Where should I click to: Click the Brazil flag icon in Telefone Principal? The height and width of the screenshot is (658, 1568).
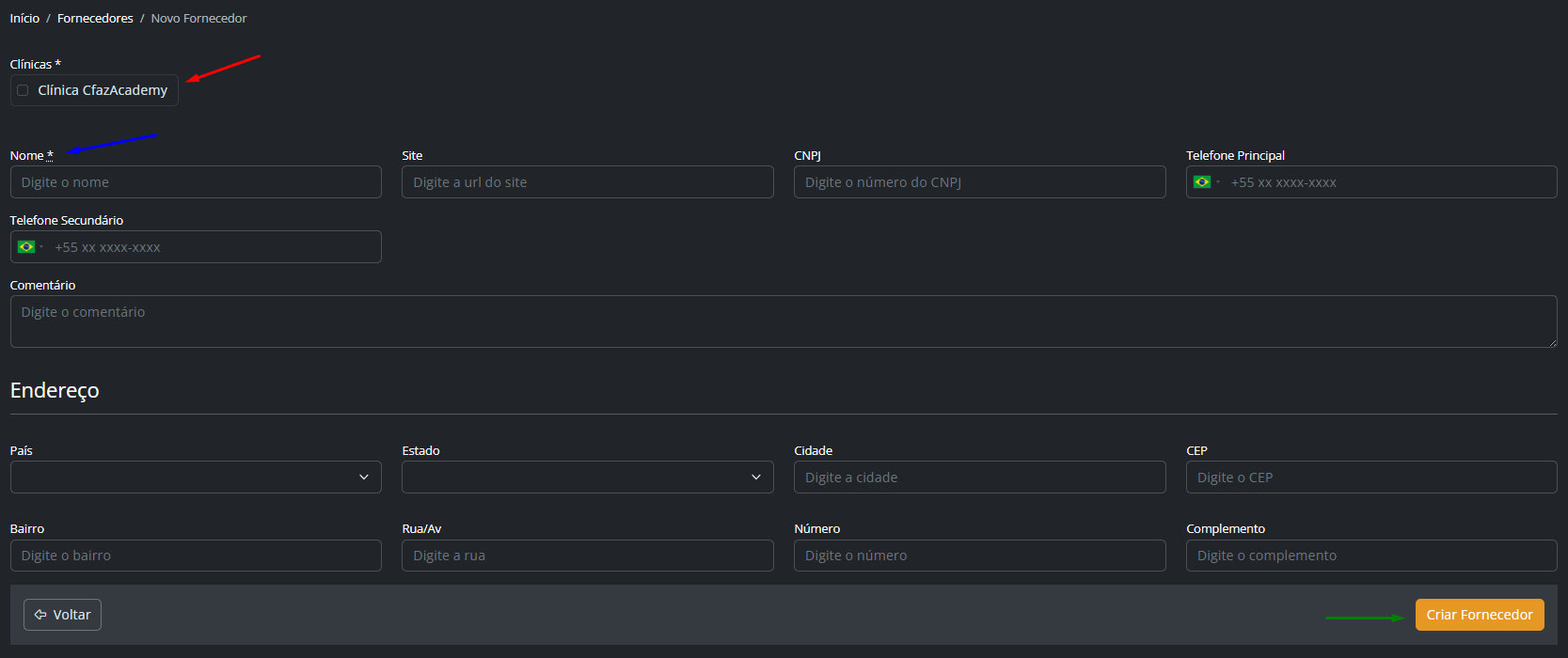coord(1202,182)
